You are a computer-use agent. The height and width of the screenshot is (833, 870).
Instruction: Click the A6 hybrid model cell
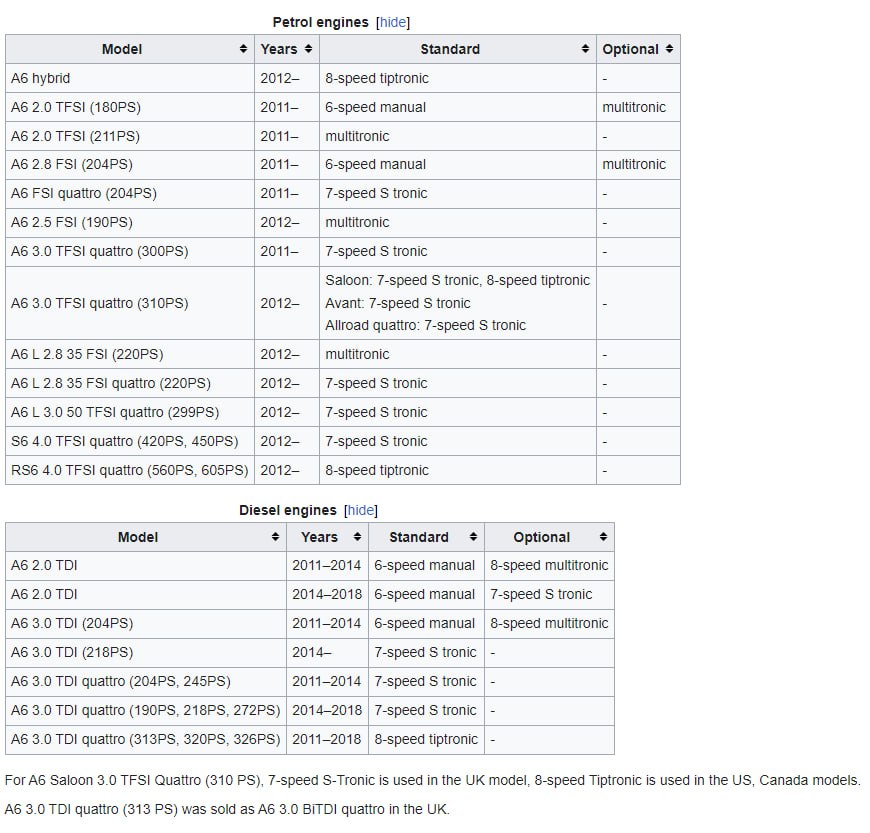tap(130, 78)
